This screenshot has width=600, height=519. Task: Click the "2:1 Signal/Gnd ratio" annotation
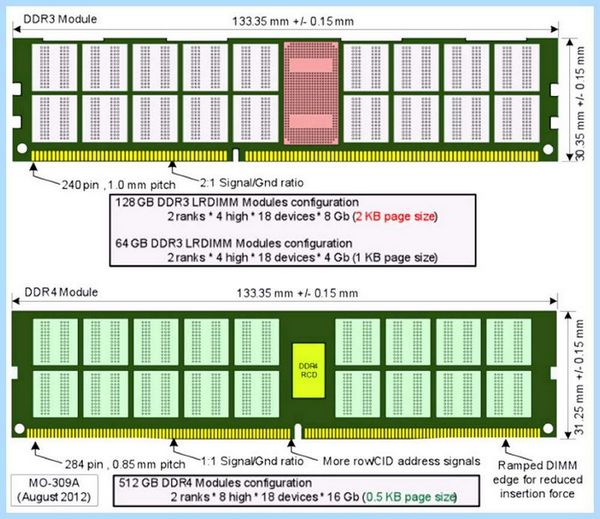(252, 183)
